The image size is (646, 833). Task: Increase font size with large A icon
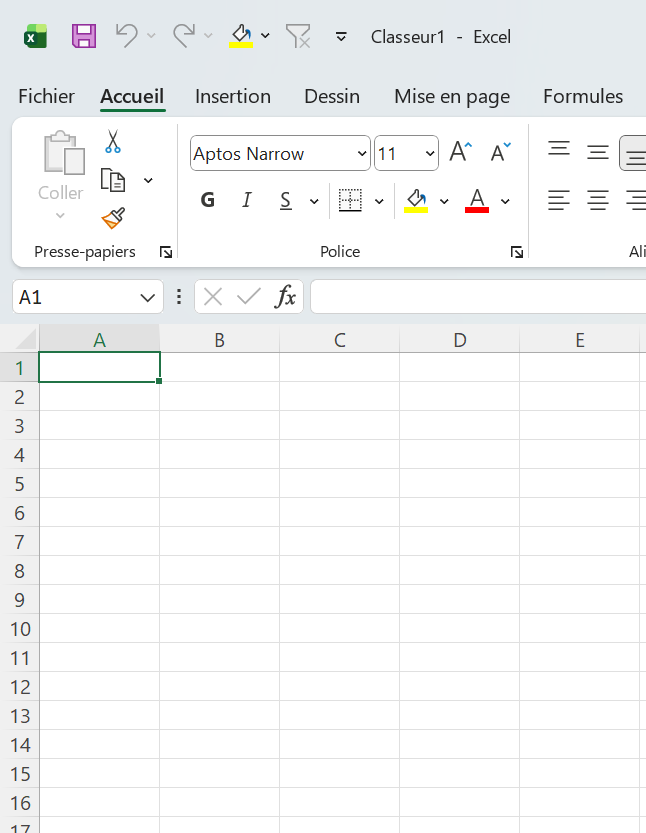coord(461,152)
